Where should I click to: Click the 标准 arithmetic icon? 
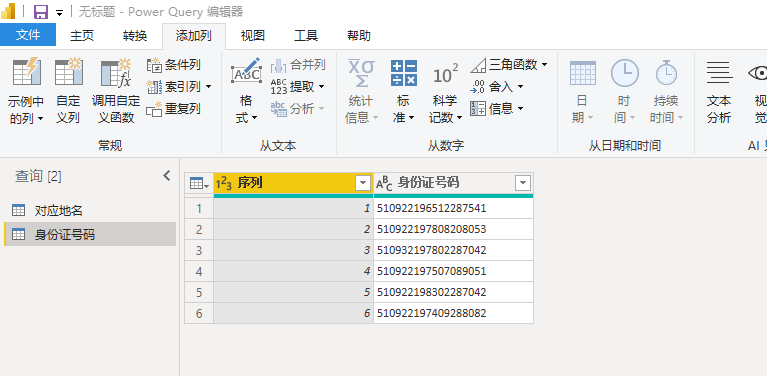(x=404, y=72)
